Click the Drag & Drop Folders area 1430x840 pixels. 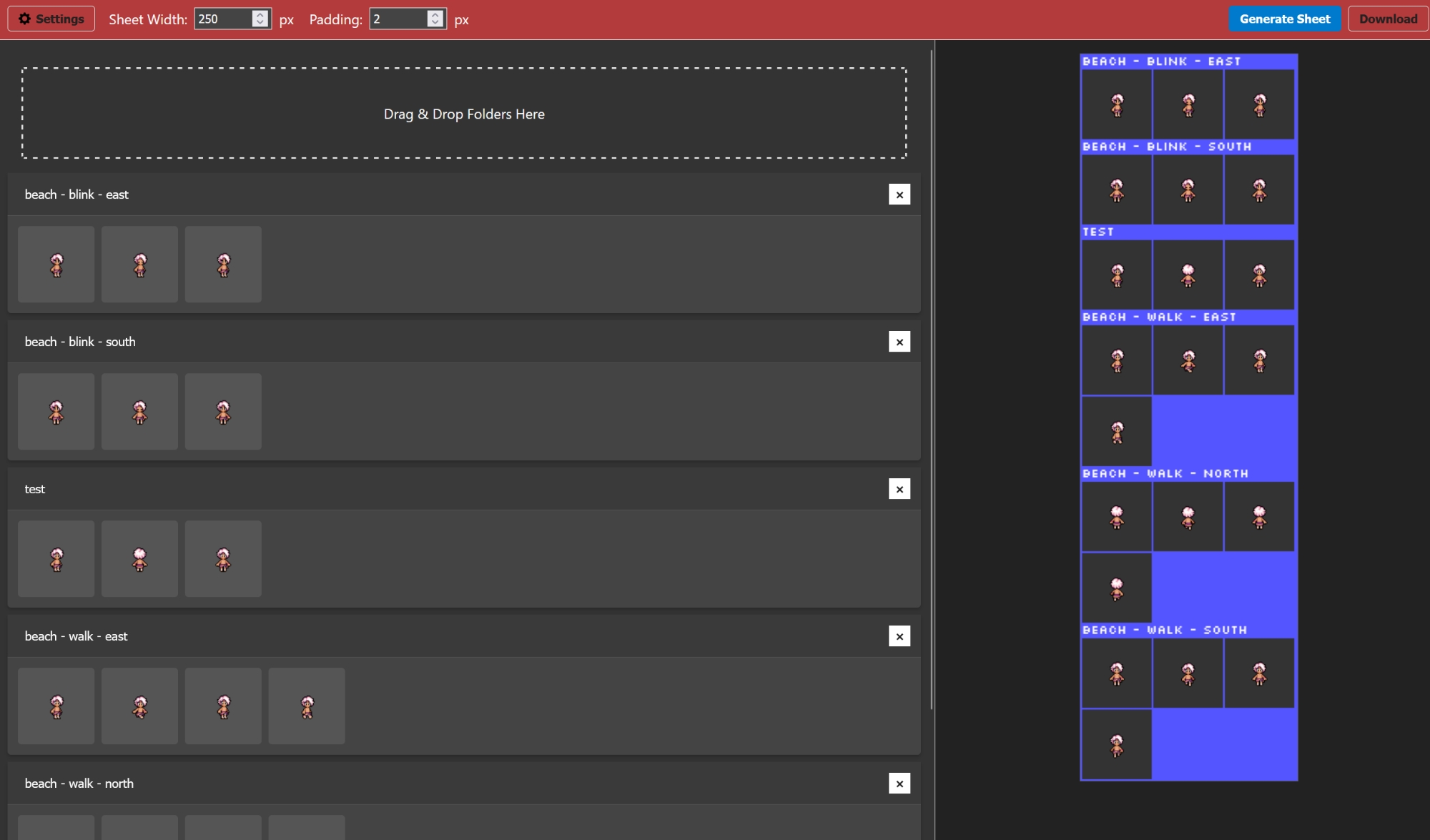pyautogui.click(x=463, y=114)
